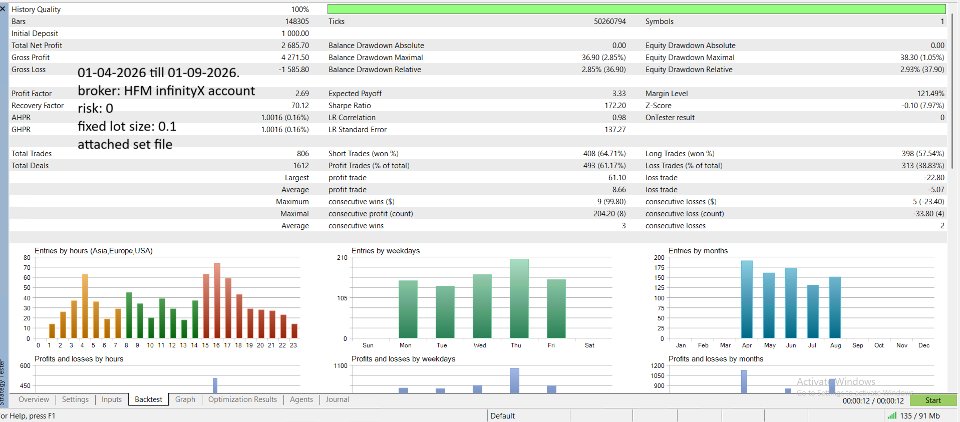The width and height of the screenshot is (960, 422).
Task: Click the Entries by hours chart title
Action: (x=93, y=251)
